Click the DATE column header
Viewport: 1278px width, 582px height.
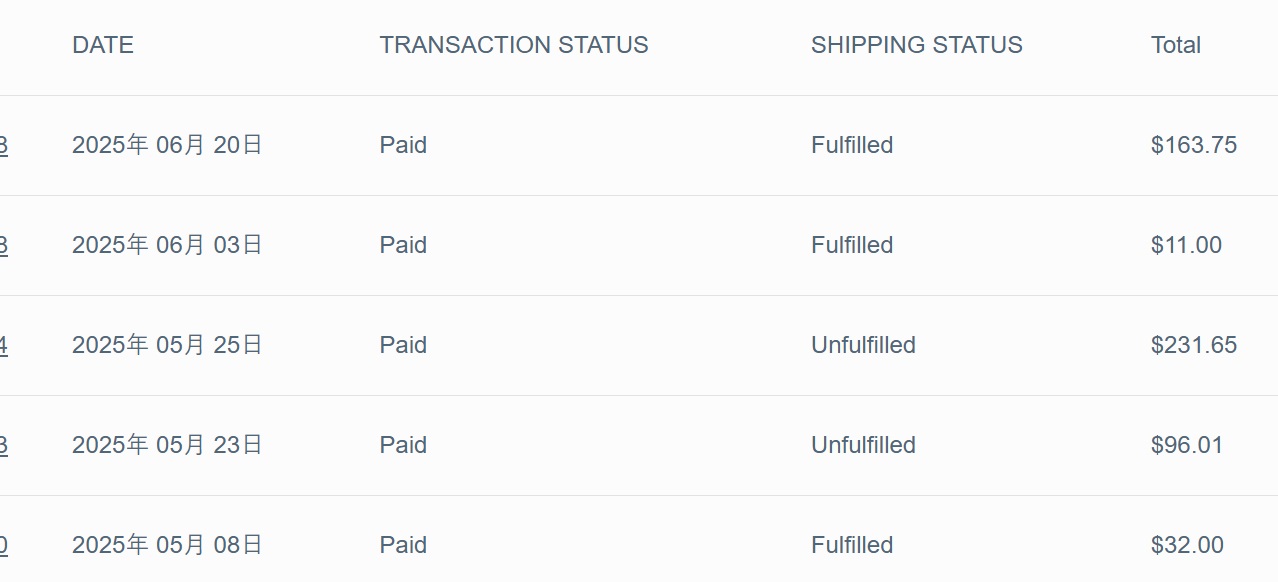(x=103, y=45)
